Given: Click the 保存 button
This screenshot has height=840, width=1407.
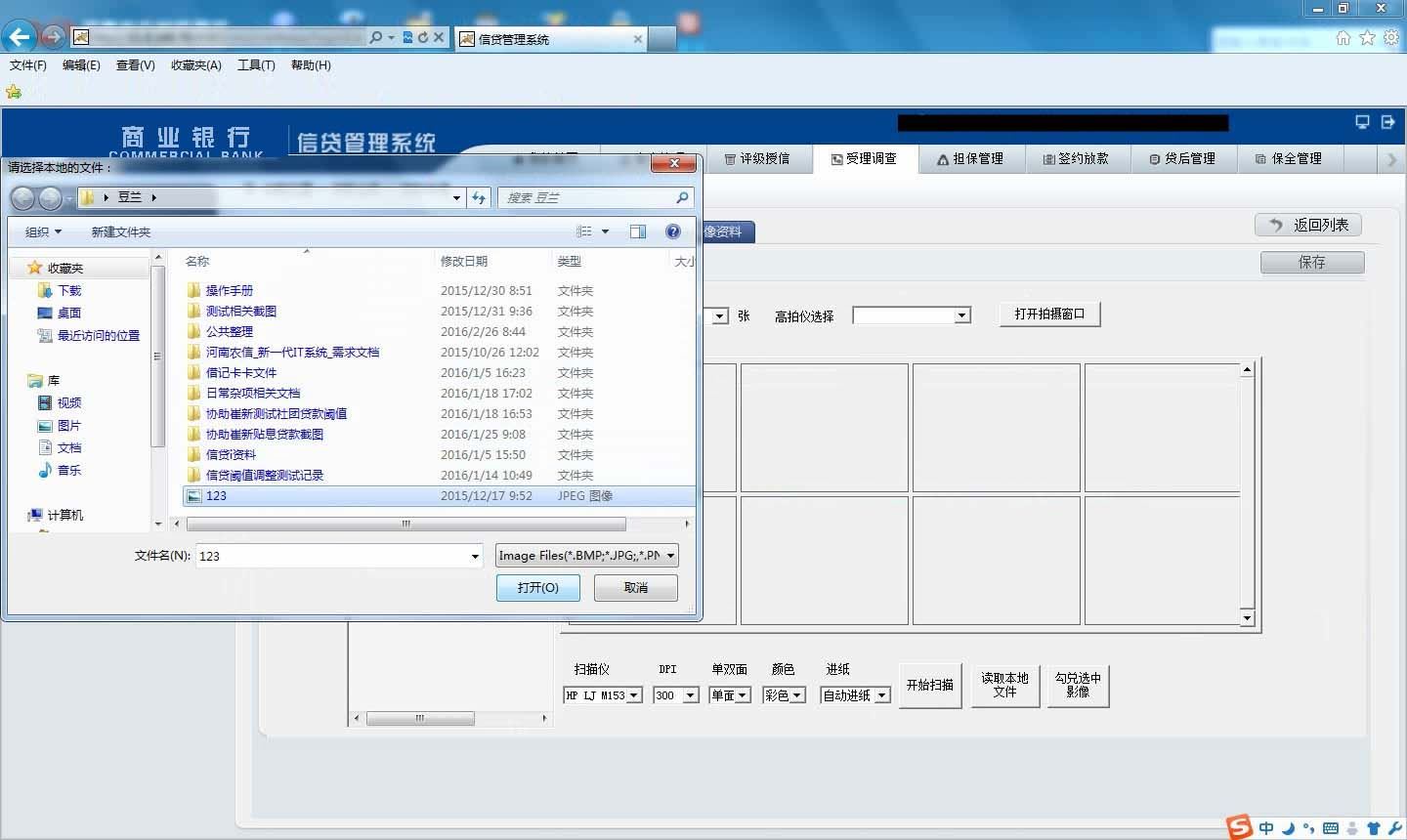Looking at the screenshot, I should pyautogui.click(x=1312, y=262).
